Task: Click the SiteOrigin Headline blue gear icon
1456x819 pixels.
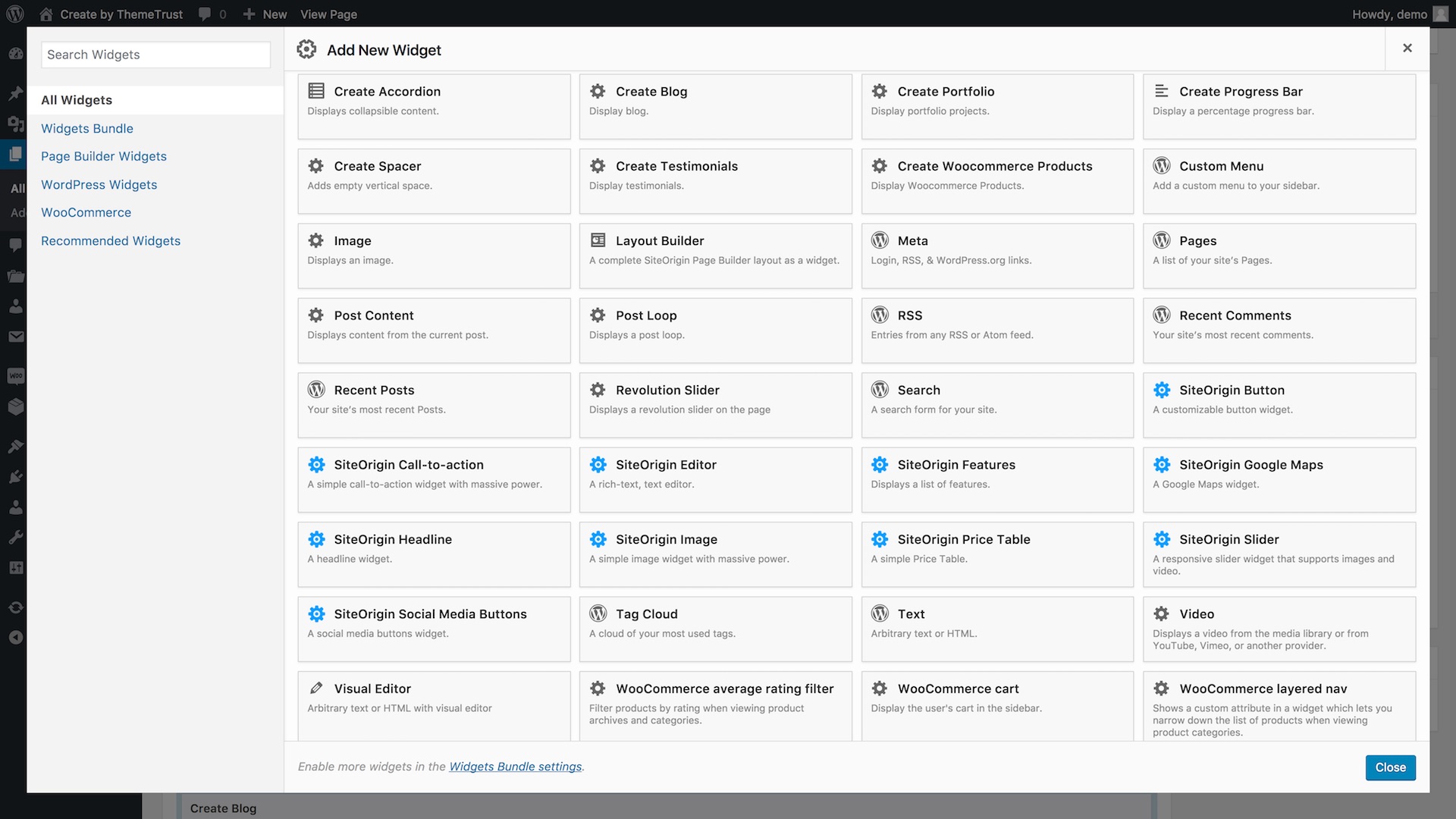Action: 316,539
